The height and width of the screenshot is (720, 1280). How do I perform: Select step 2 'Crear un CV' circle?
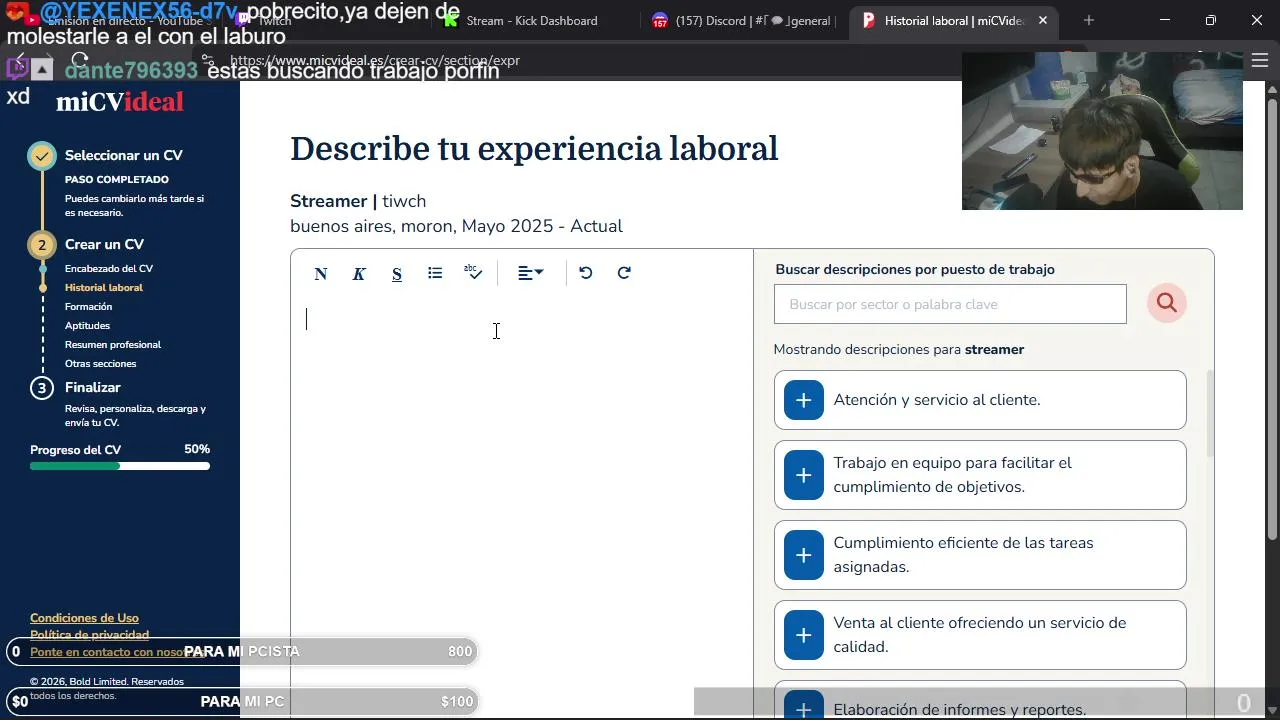point(42,245)
